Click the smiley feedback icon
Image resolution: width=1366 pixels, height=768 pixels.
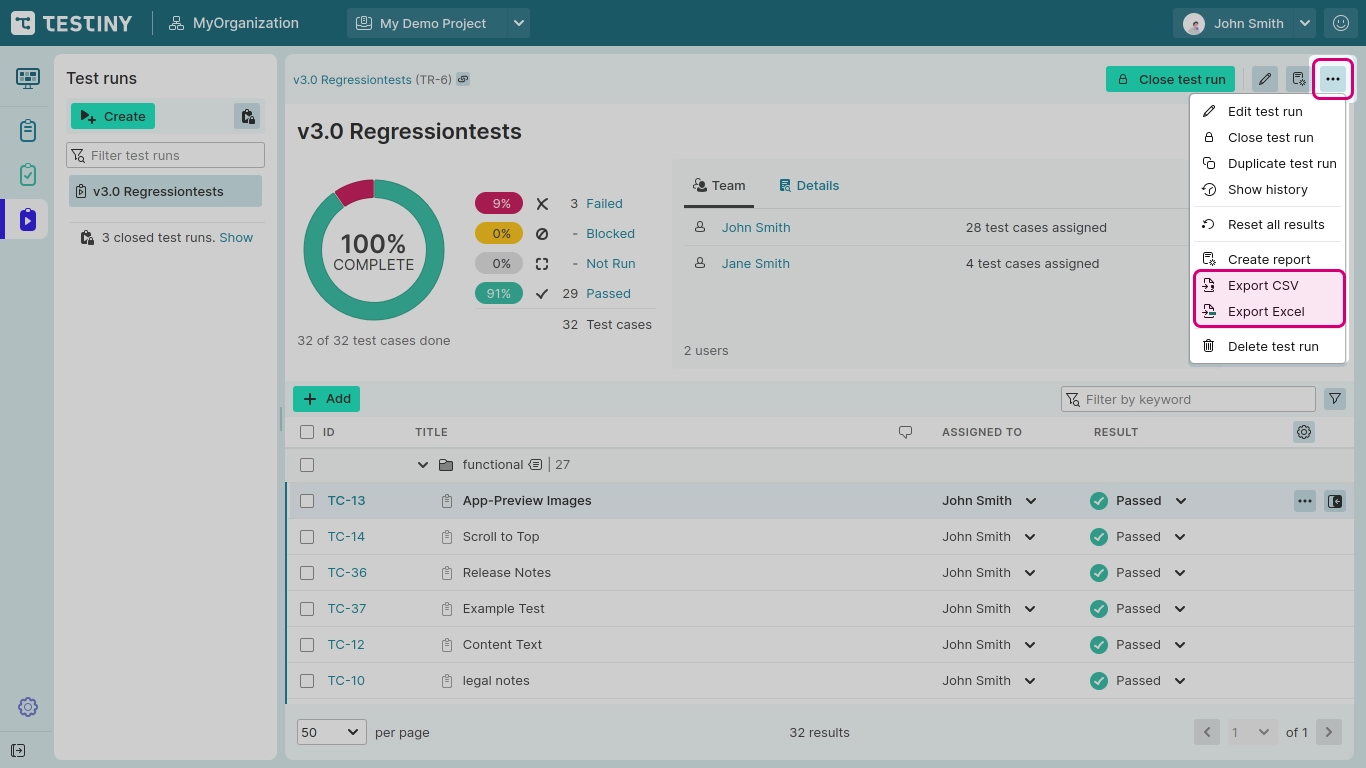click(1341, 23)
